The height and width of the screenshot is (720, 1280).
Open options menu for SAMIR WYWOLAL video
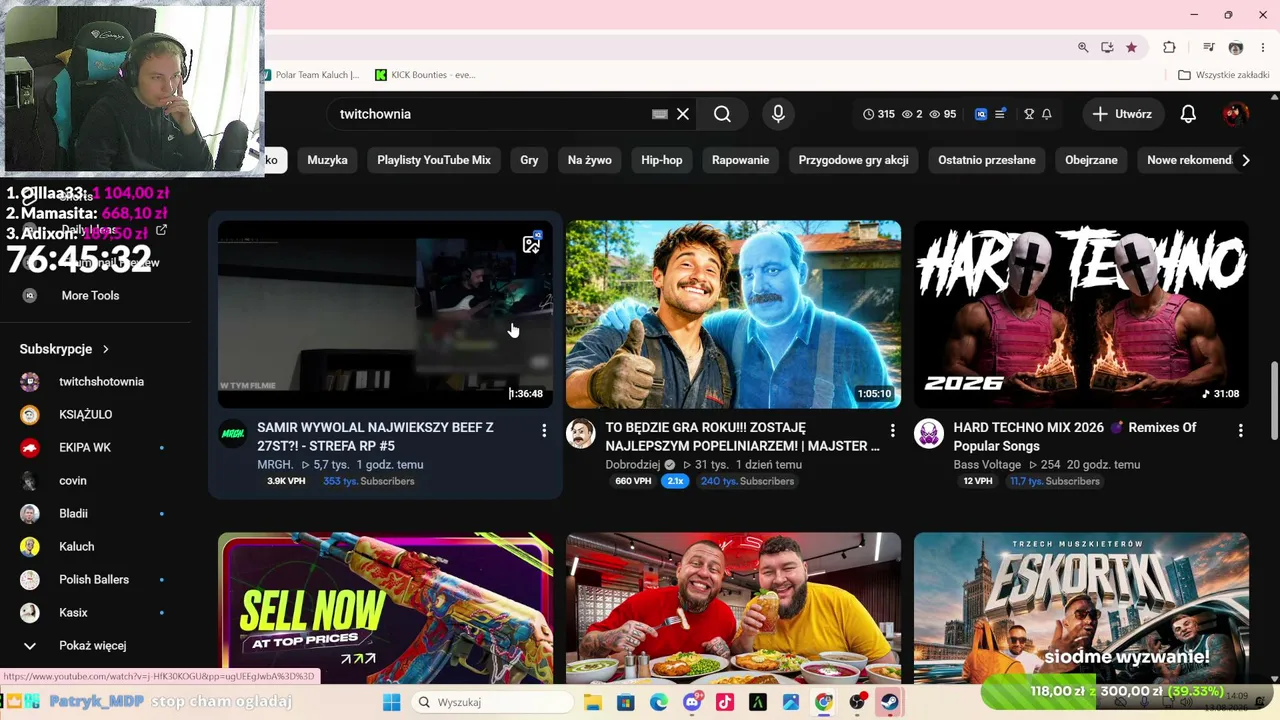[x=544, y=430]
